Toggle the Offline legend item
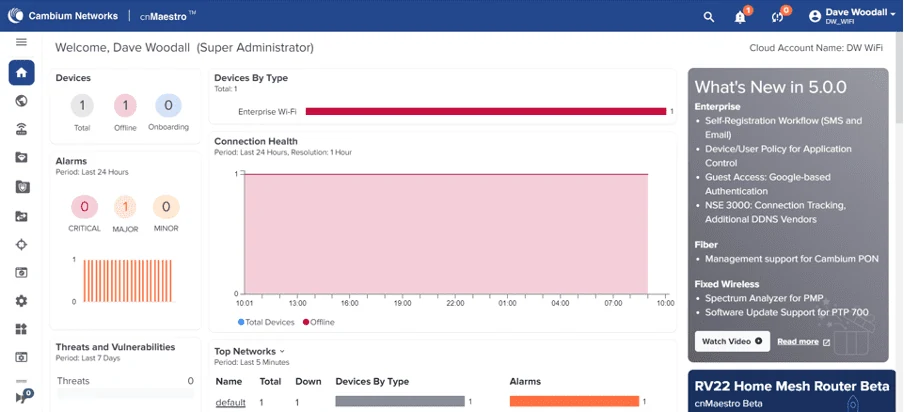The width and height of the screenshot is (904, 412). click(x=319, y=322)
